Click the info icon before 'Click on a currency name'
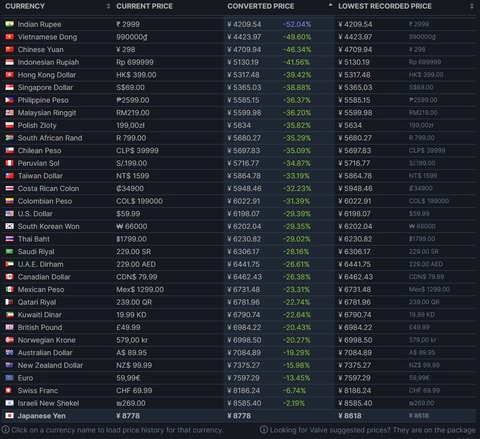480x439 pixels. point(6,430)
